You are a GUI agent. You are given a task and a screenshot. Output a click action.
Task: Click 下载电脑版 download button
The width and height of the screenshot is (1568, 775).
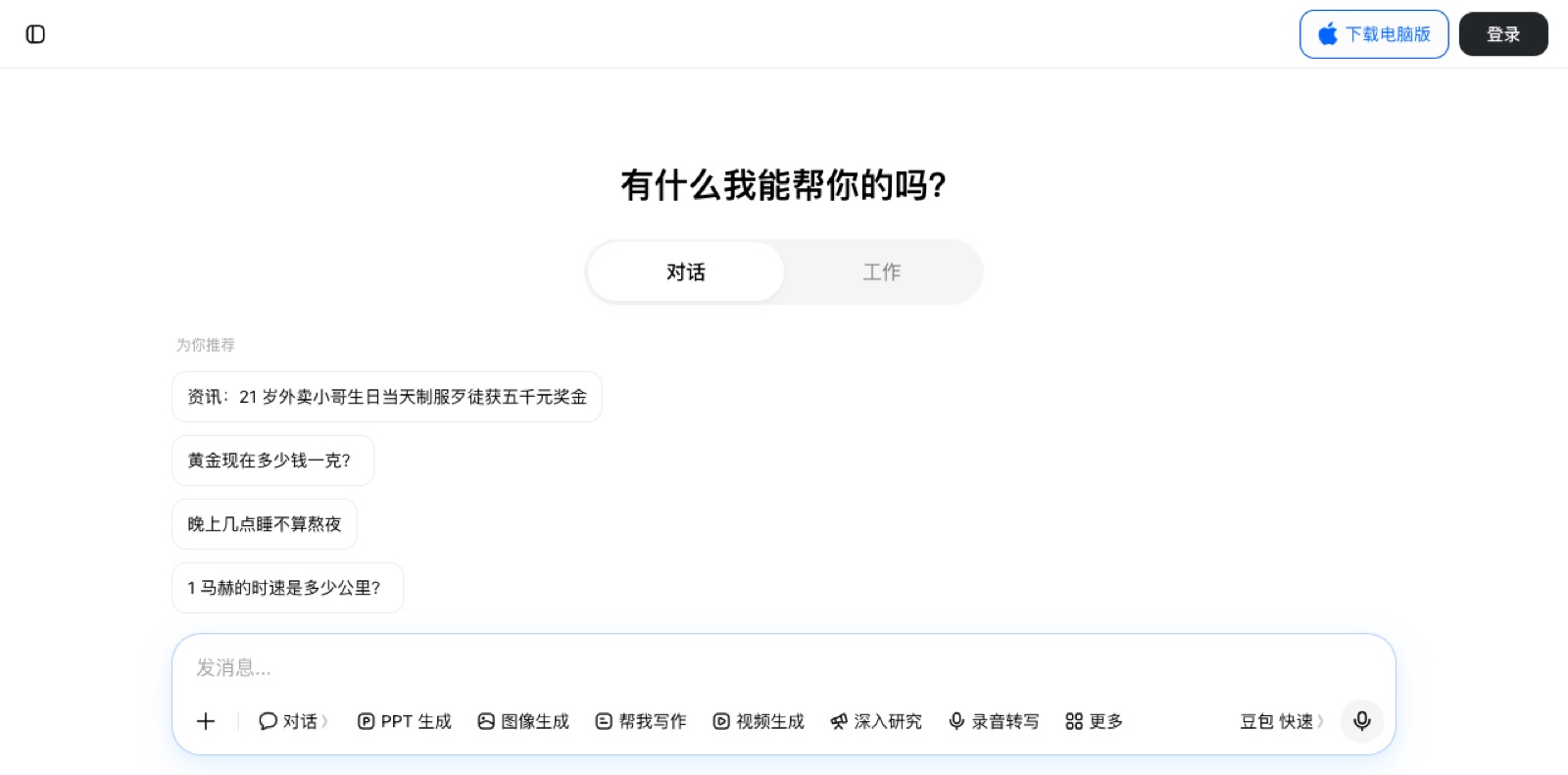[x=1374, y=34]
